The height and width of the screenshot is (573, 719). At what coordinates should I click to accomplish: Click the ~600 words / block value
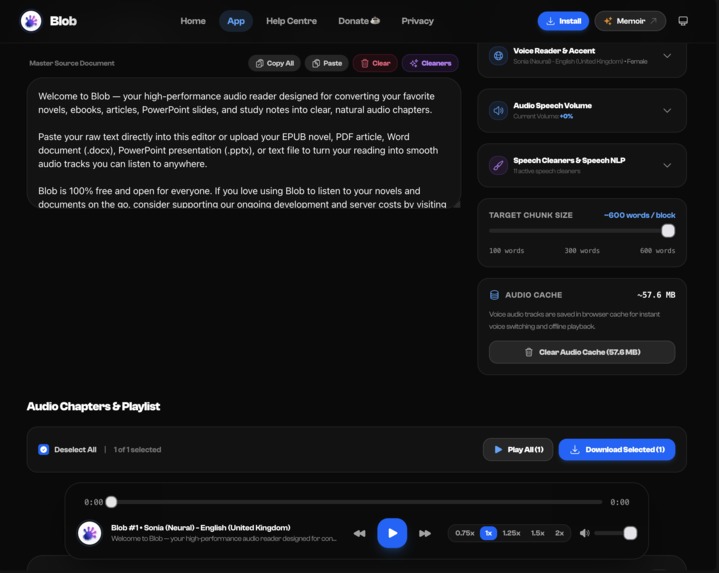[639, 215]
